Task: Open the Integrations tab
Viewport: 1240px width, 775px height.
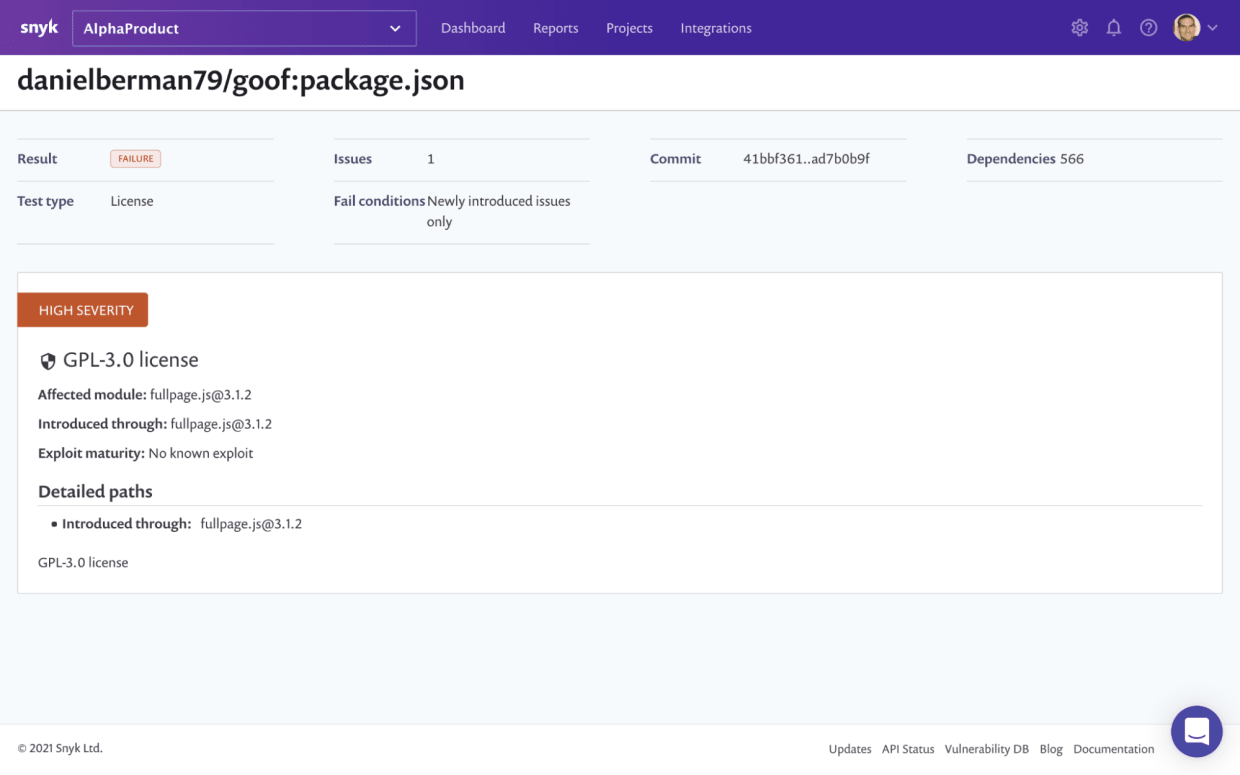Action: pos(716,28)
